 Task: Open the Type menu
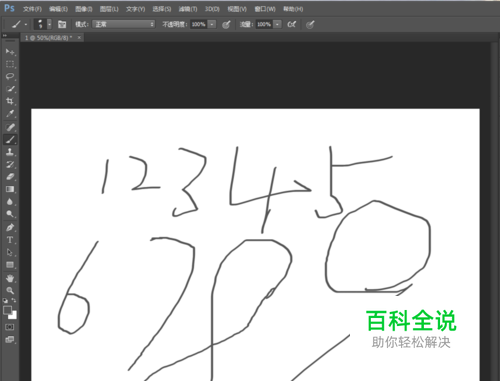[135, 9]
